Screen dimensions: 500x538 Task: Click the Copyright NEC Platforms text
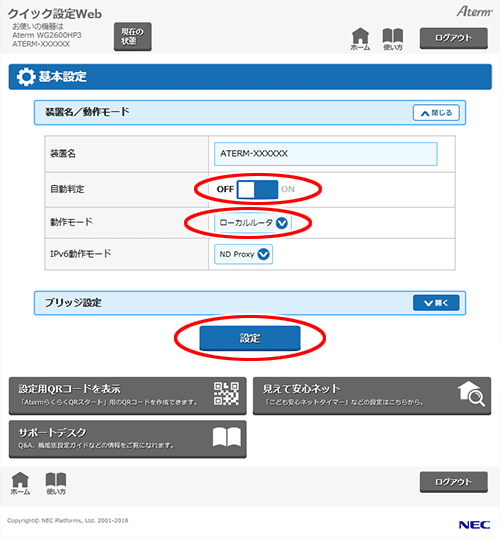pyautogui.click(x=68, y=521)
